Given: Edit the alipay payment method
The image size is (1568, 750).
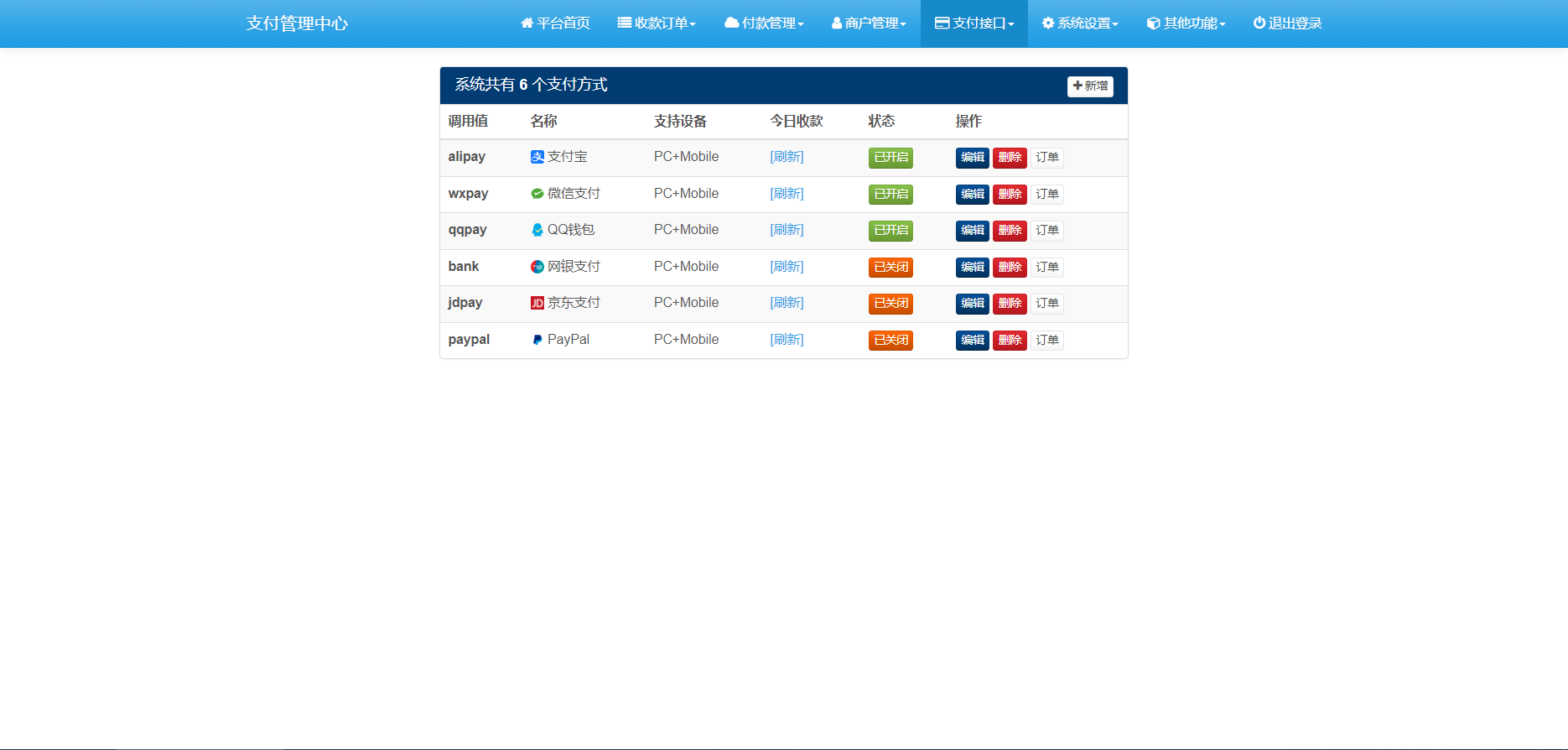Looking at the screenshot, I should click(973, 158).
